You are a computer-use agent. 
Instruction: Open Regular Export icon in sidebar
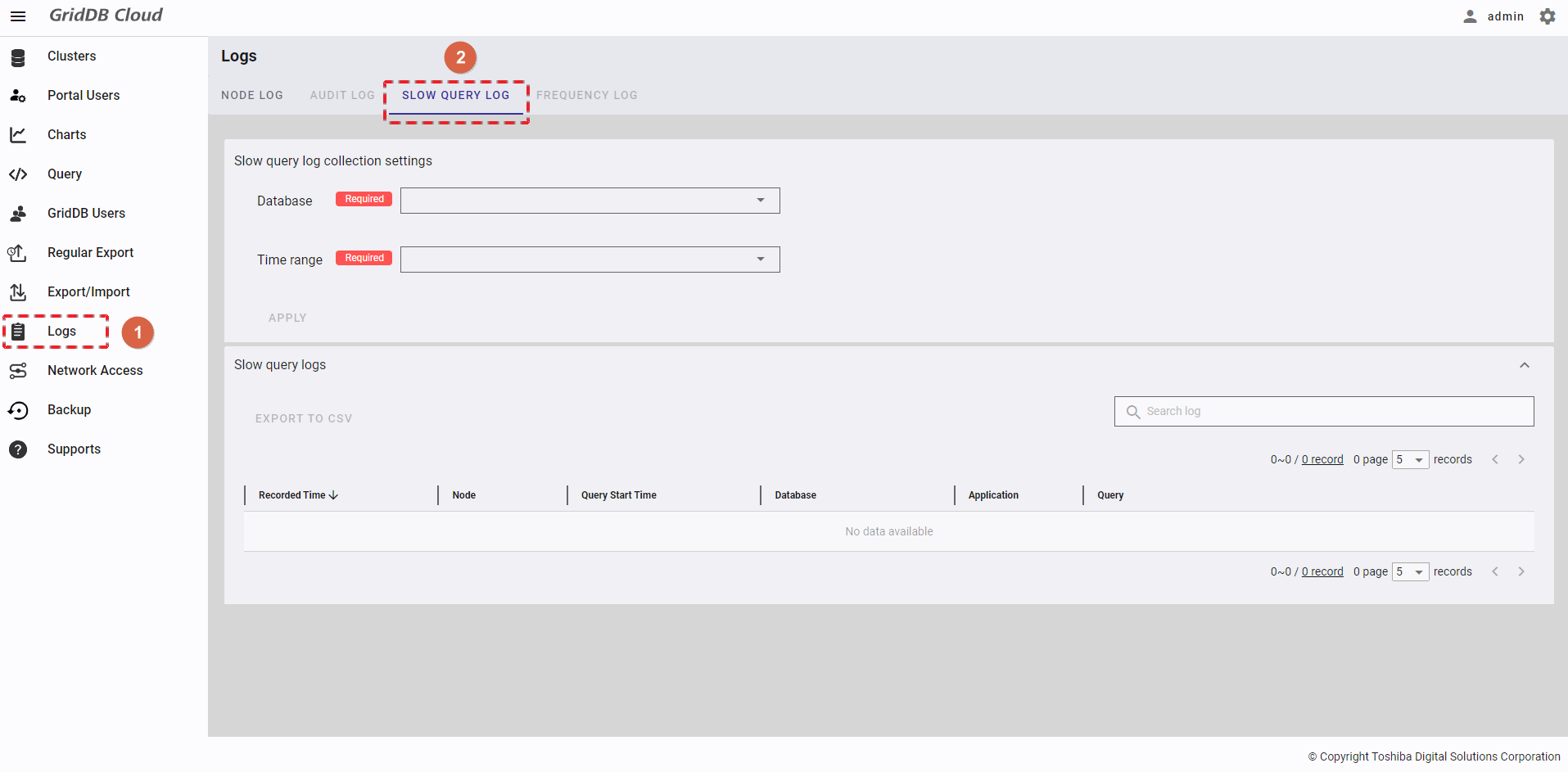(18, 253)
